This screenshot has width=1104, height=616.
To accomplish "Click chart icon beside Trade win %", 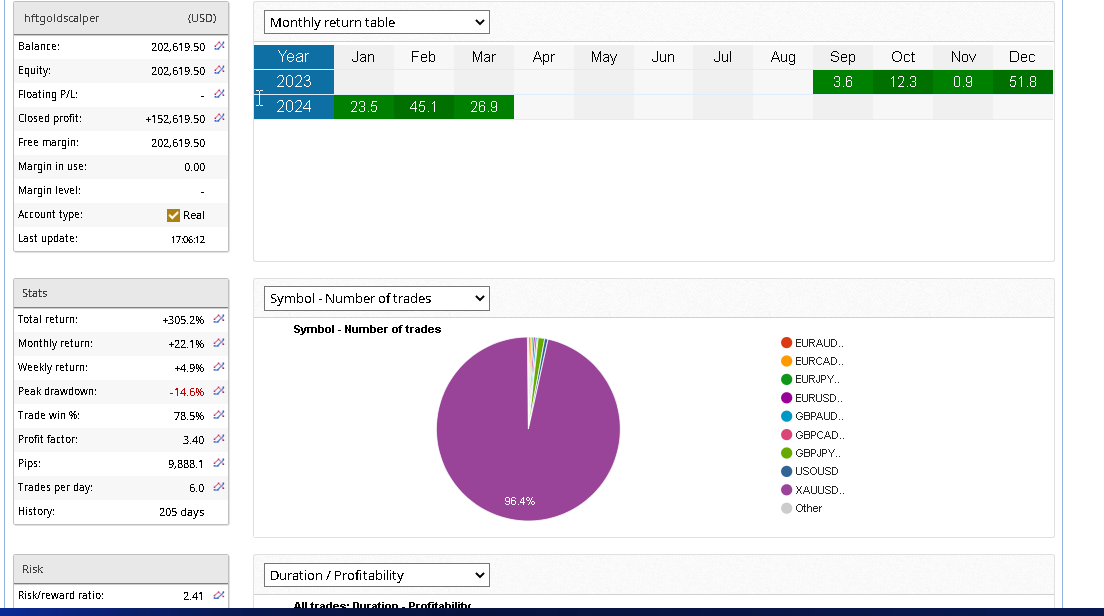I will pyautogui.click(x=219, y=416).
